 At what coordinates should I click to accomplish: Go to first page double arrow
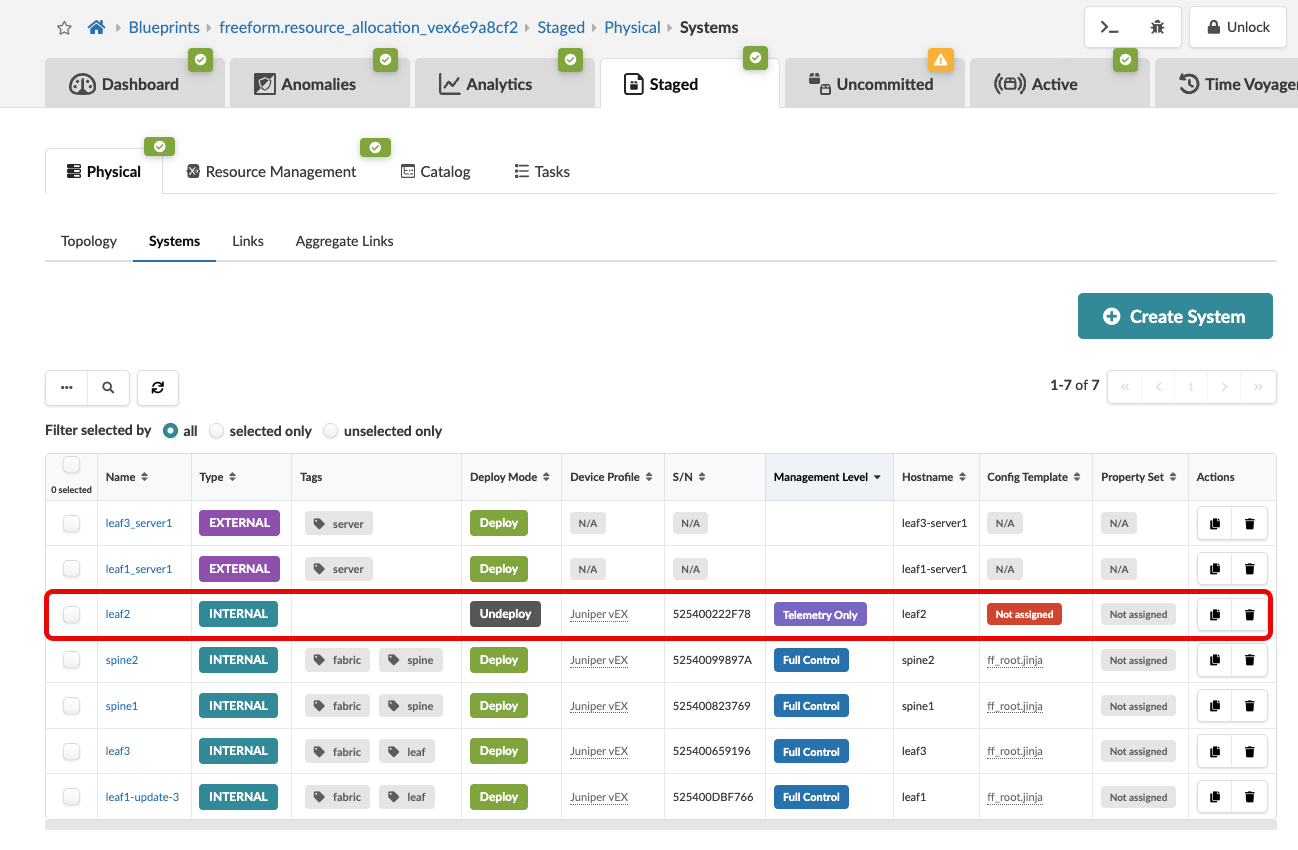point(1125,386)
